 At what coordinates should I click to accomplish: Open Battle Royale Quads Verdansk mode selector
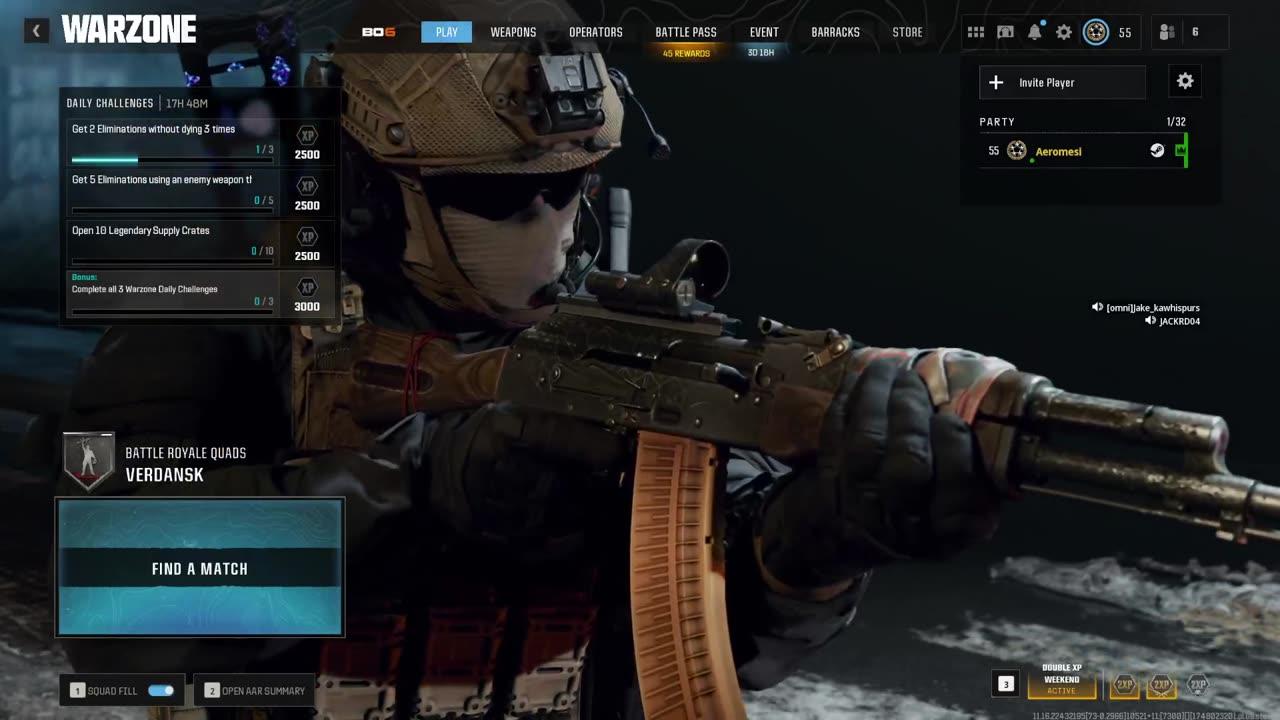tap(156, 463)
